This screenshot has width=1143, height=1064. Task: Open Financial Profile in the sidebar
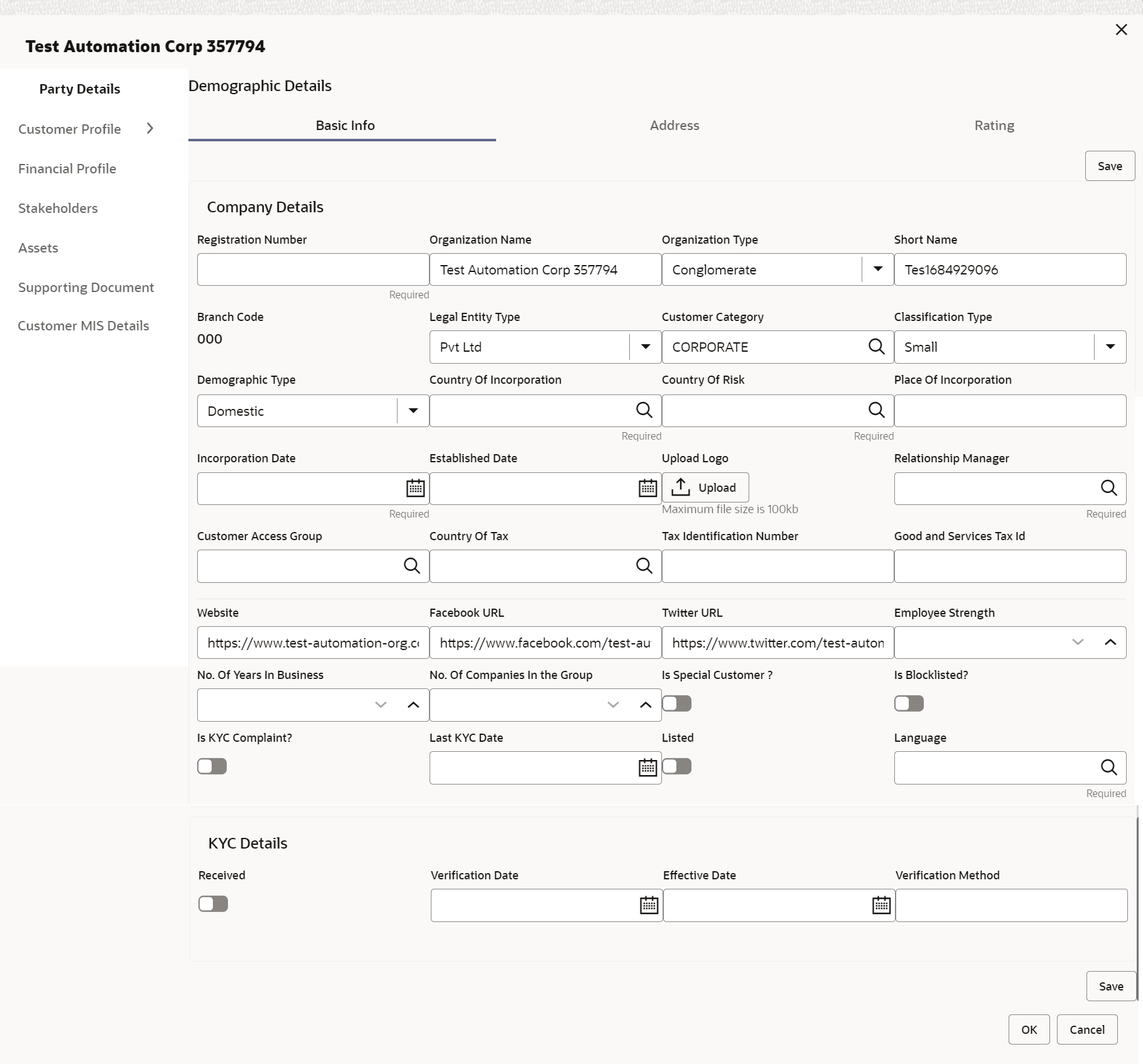[x=67, y=168]
